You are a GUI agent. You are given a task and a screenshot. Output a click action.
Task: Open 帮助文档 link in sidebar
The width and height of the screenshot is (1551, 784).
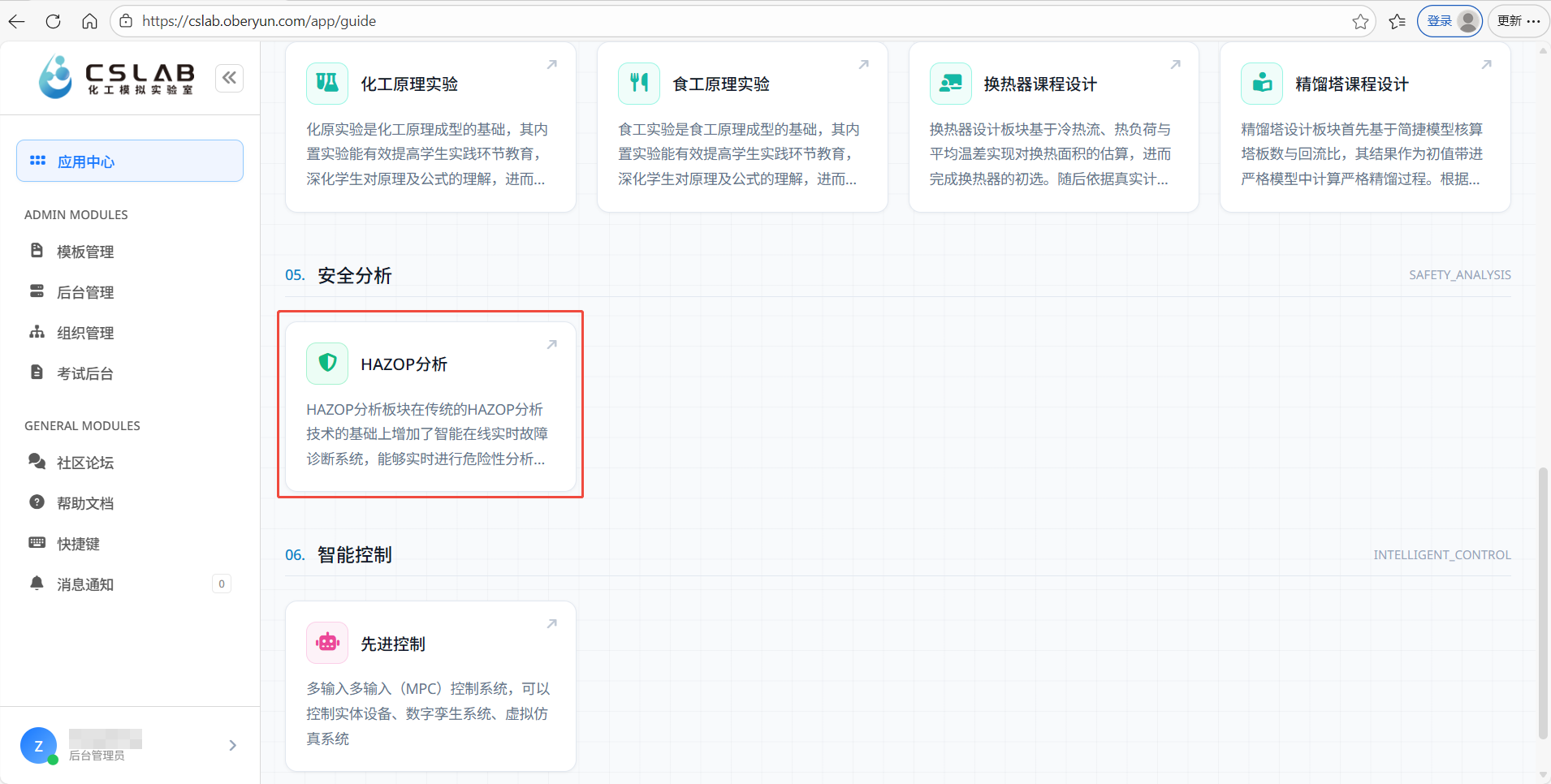coord(130,503)
